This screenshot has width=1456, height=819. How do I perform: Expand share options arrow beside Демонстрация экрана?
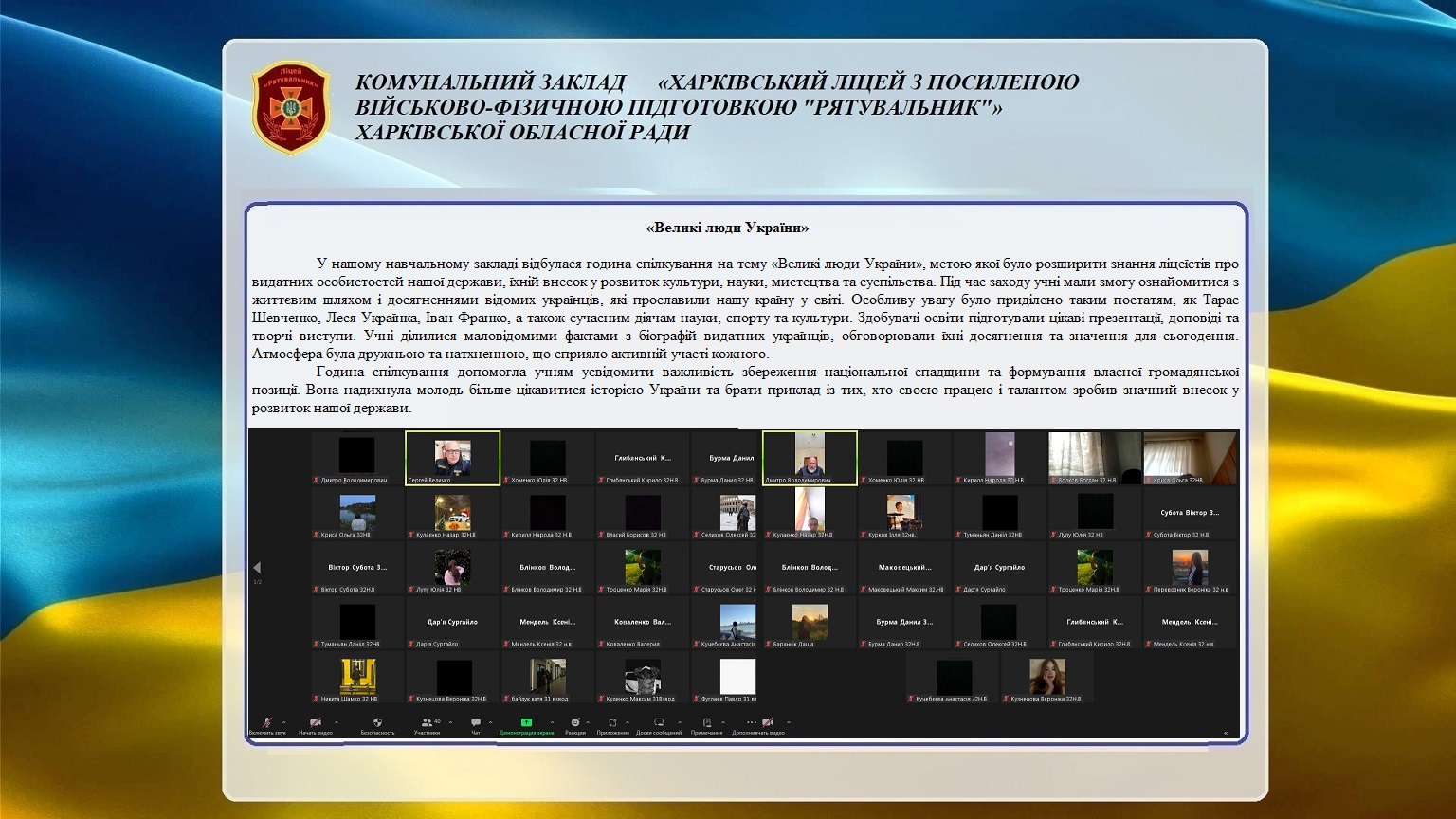[x=553, y=722]
